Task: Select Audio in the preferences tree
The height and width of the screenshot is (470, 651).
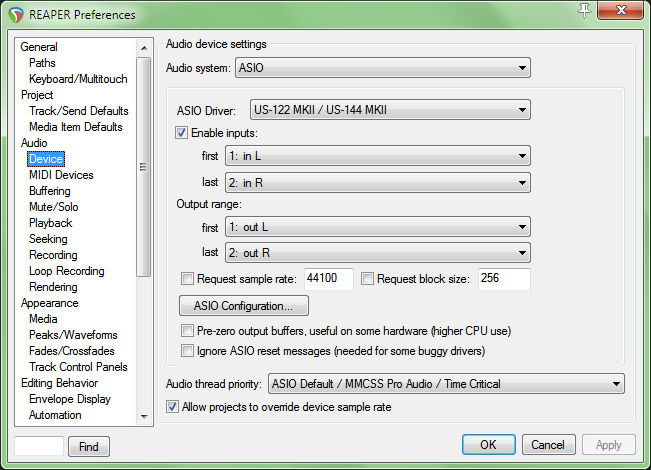Action: tap(34, 143)
